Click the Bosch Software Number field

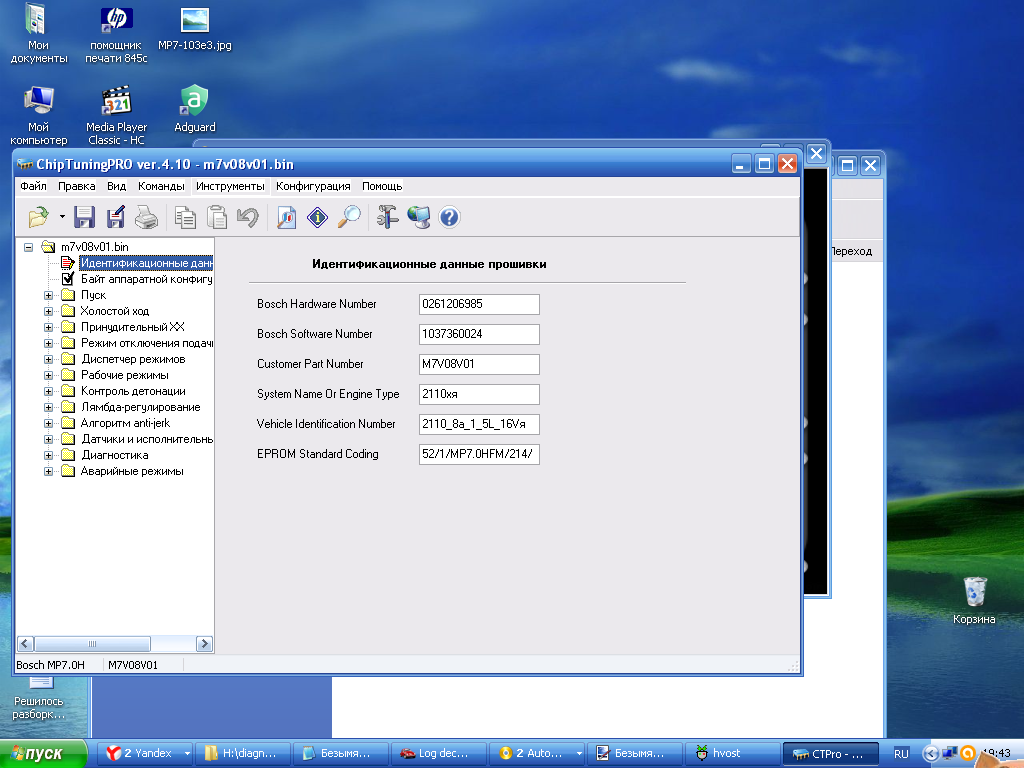(x=479, y=334)
